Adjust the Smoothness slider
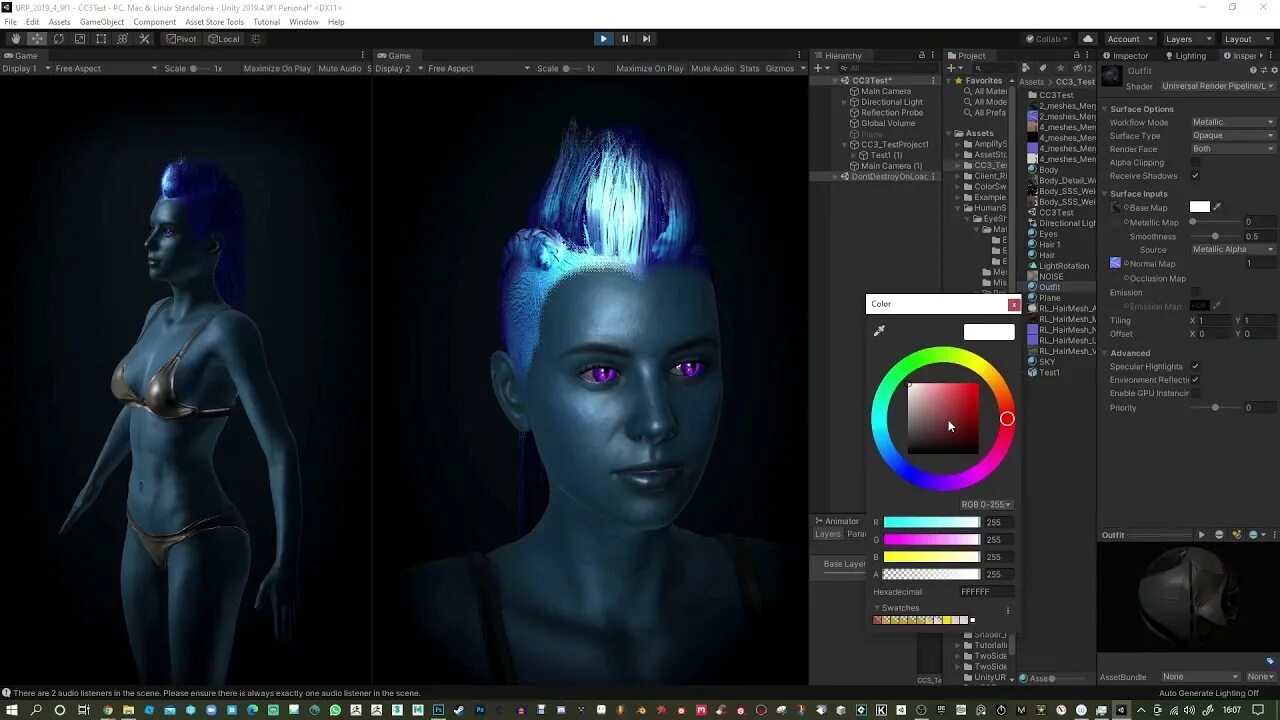The height and width of the screenshot is (720, 1280). pos(1214,236)
